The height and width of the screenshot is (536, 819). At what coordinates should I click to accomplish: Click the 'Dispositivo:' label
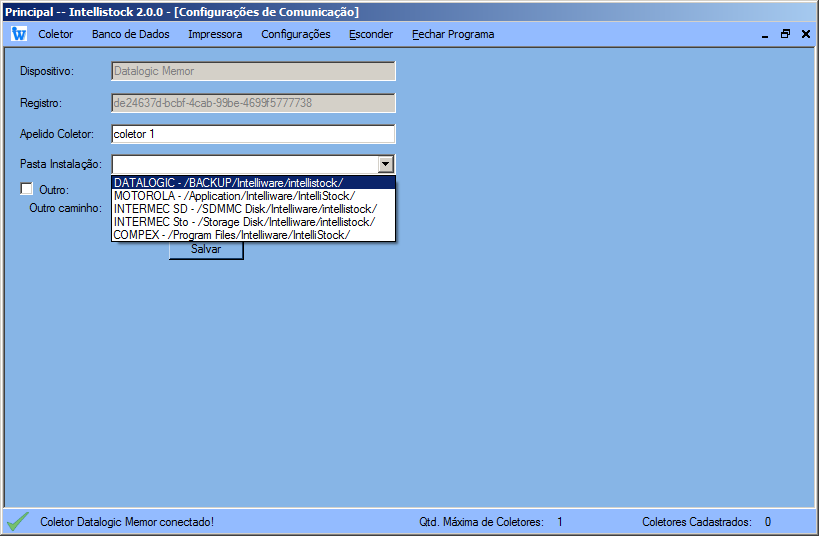[47, 71]
